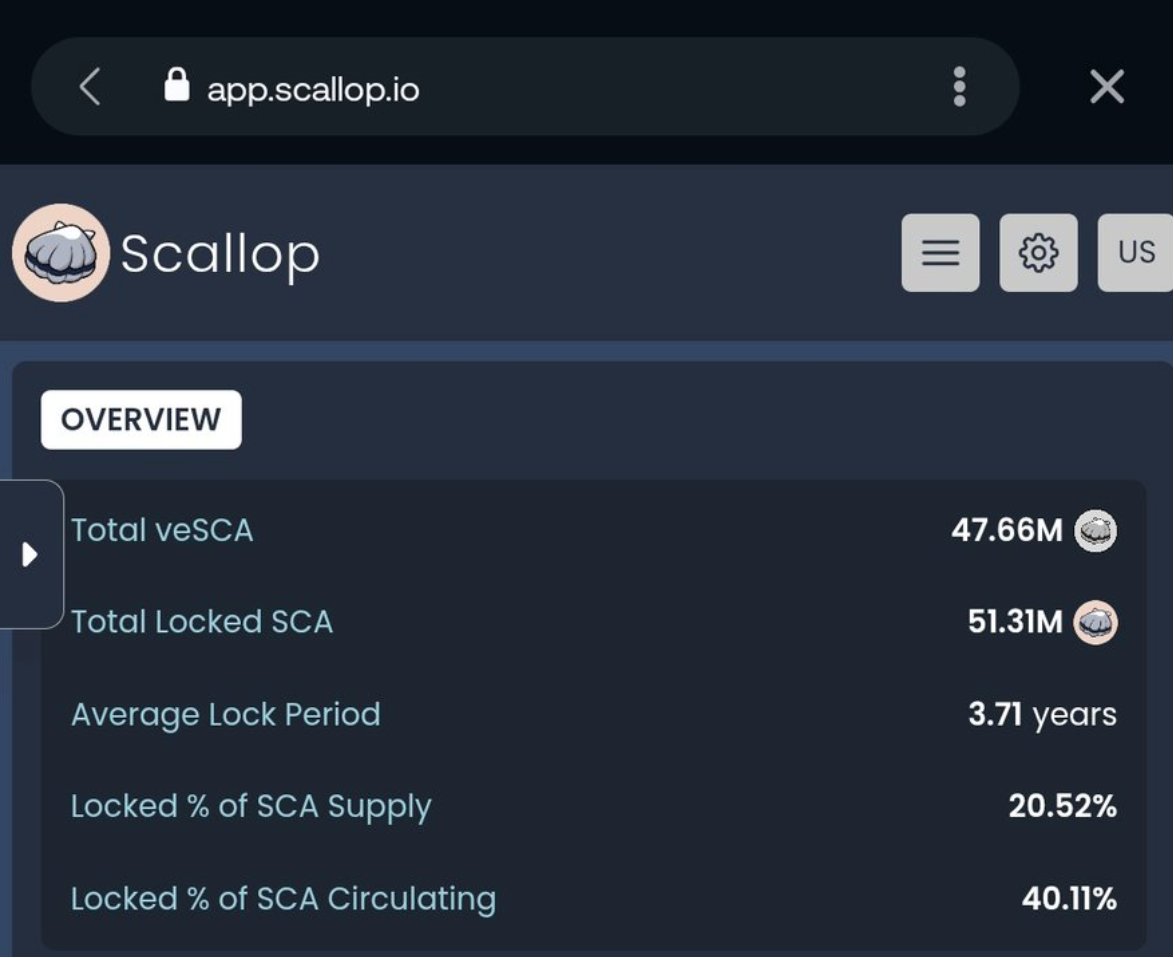This screenshot has width=1174, height=958.
Task: Click the Total Locked SCA label
Action: pos(202,622)
